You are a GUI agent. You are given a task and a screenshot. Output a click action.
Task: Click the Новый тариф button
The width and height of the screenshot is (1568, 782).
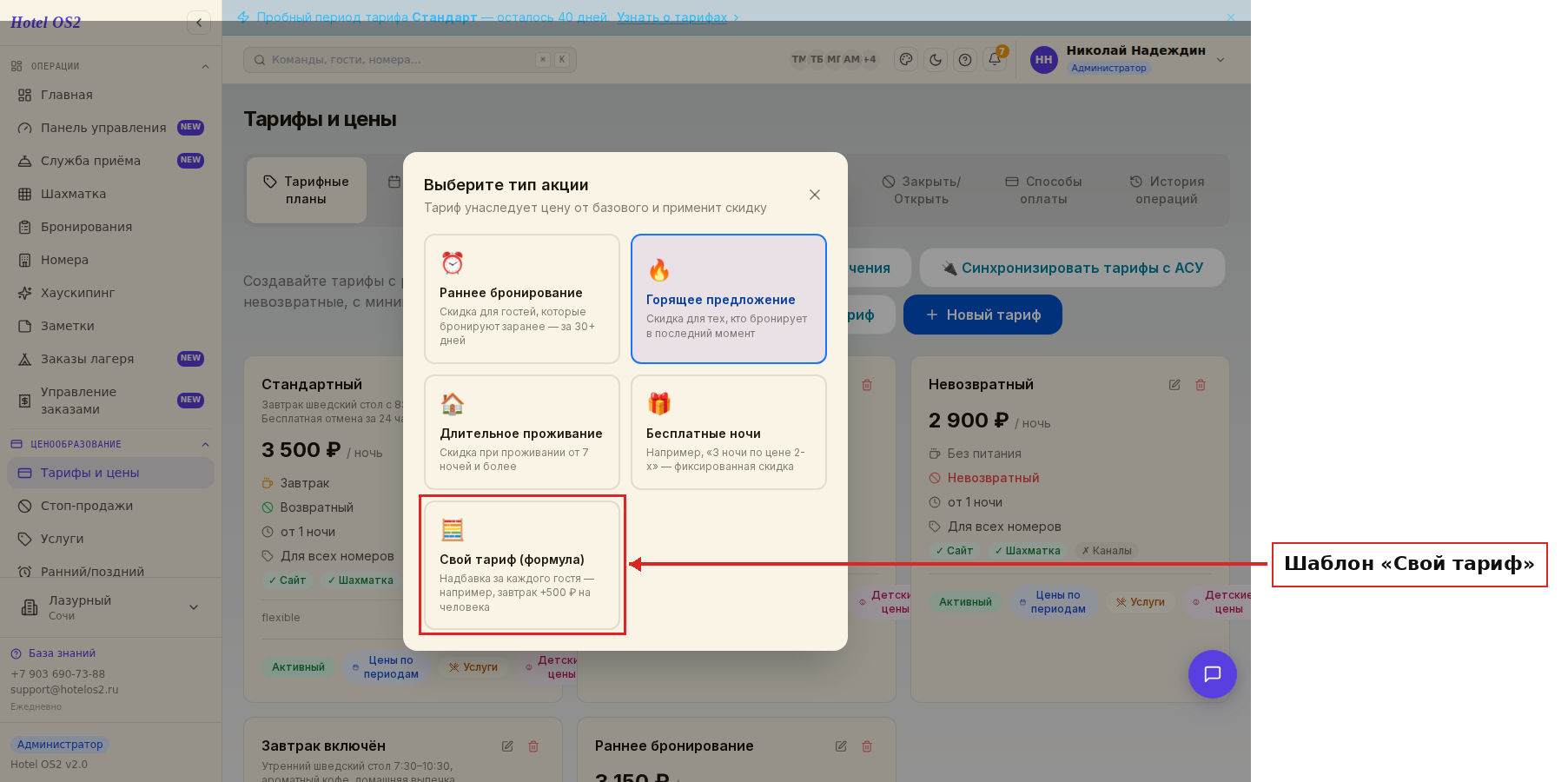(982, 315)
